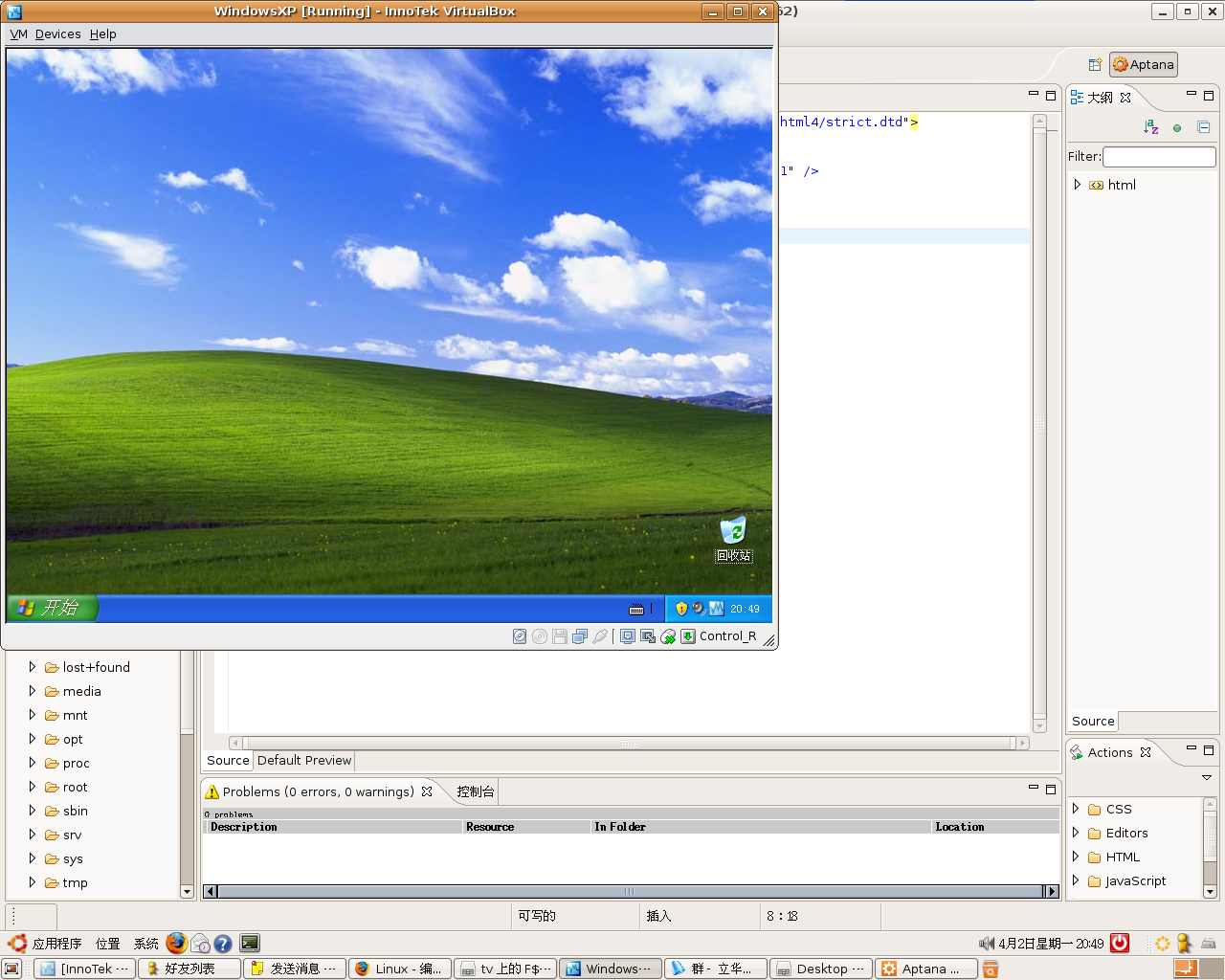This screenshot has width=1225, height=980.
Task: Expand the html node in outline
Action: (x=1078, y=185)
